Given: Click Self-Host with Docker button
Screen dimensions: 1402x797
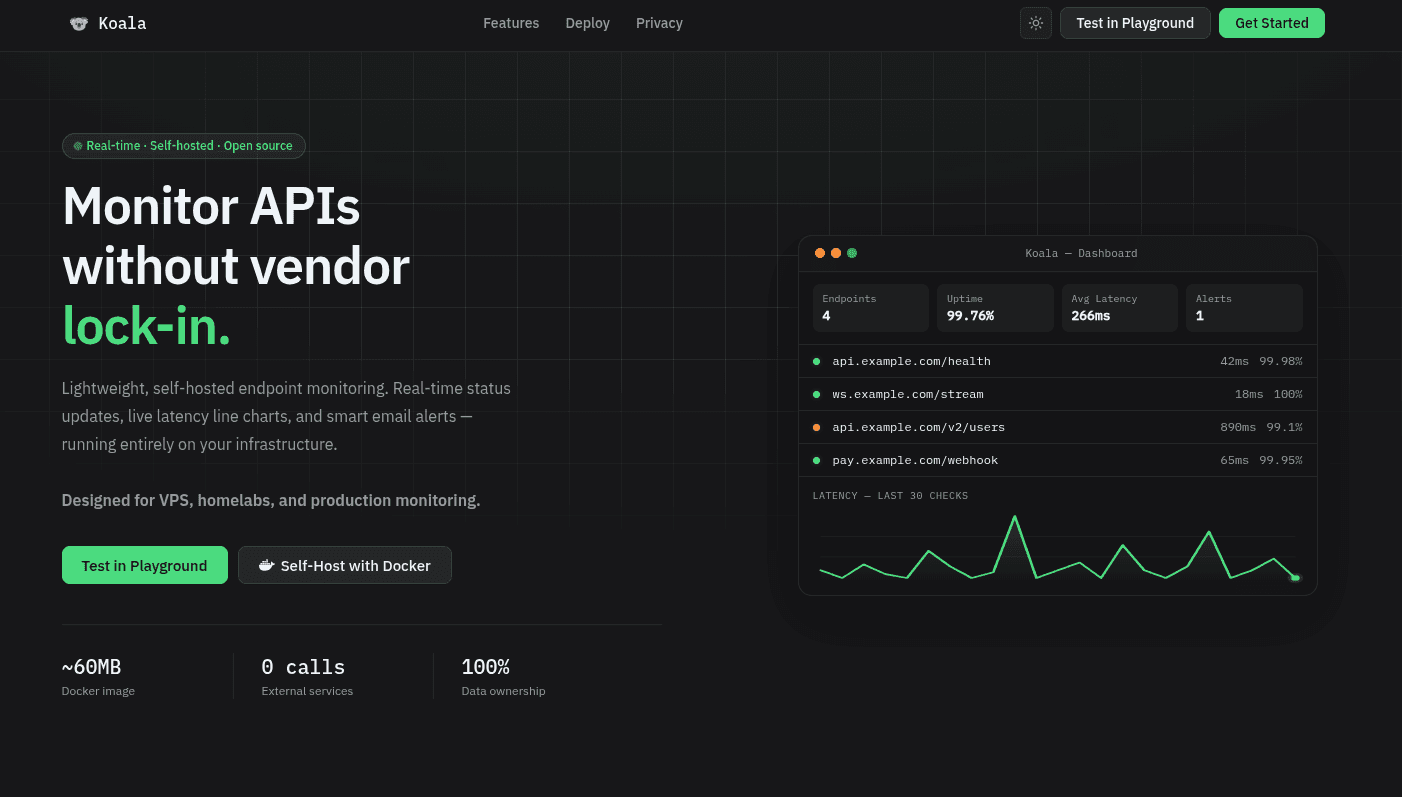Looking at the screenshot, I should (x=345, y=565).
